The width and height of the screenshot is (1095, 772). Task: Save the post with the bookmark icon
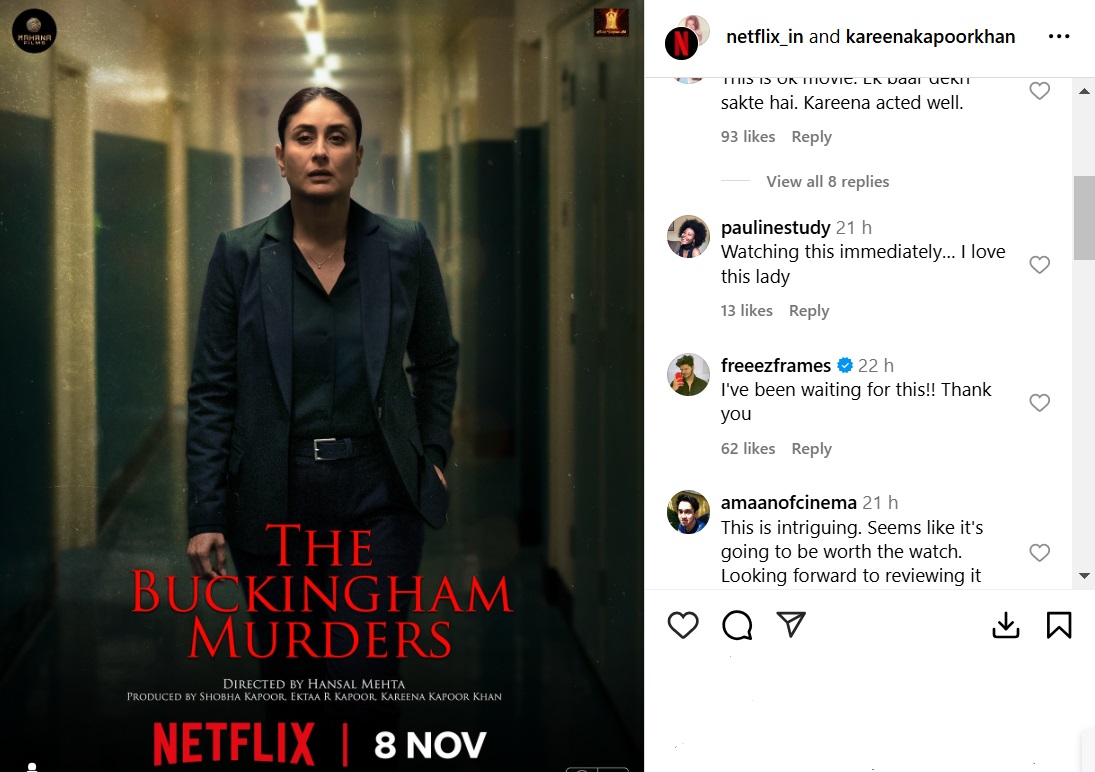[x=1059, y=625]
